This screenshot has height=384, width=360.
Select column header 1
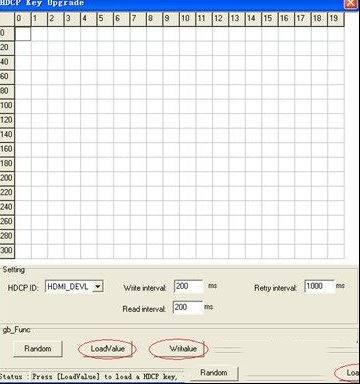tap(39, 19)
